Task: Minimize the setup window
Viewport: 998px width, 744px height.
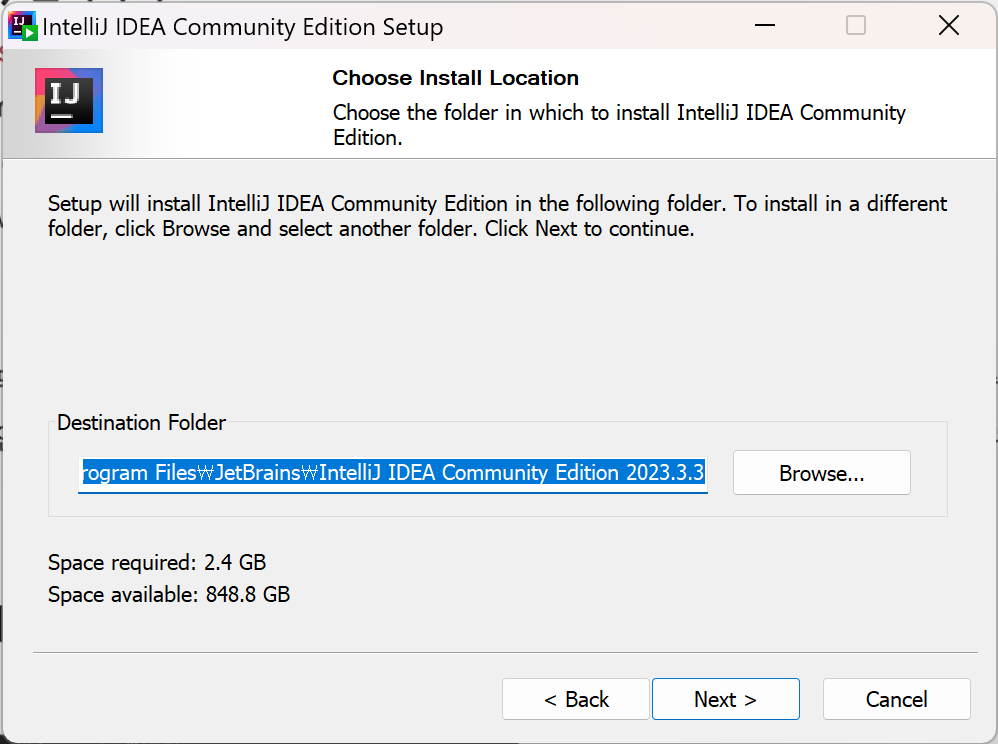Action: click(764, 25)
